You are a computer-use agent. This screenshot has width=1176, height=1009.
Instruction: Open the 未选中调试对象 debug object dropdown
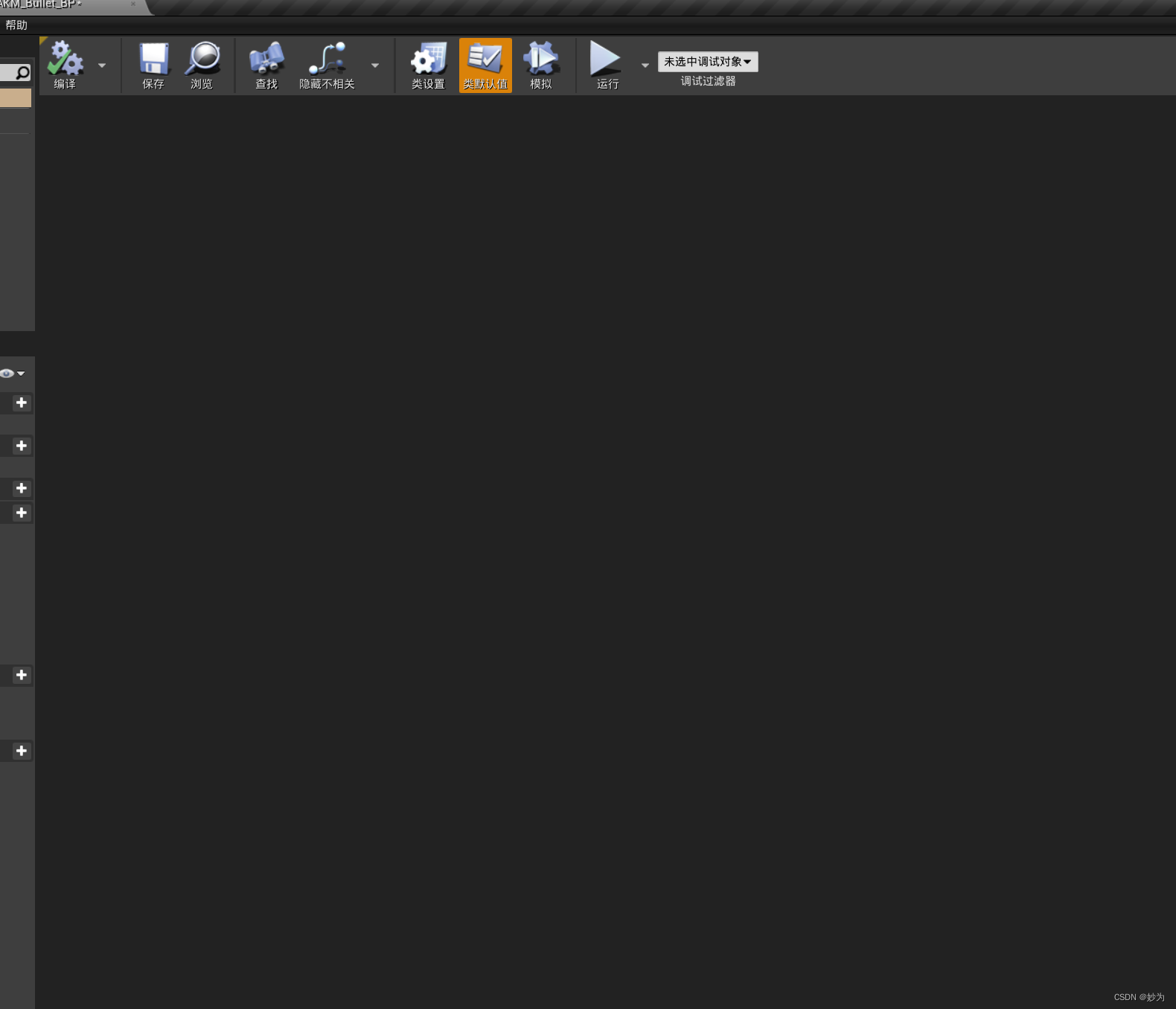click(708, 62)
